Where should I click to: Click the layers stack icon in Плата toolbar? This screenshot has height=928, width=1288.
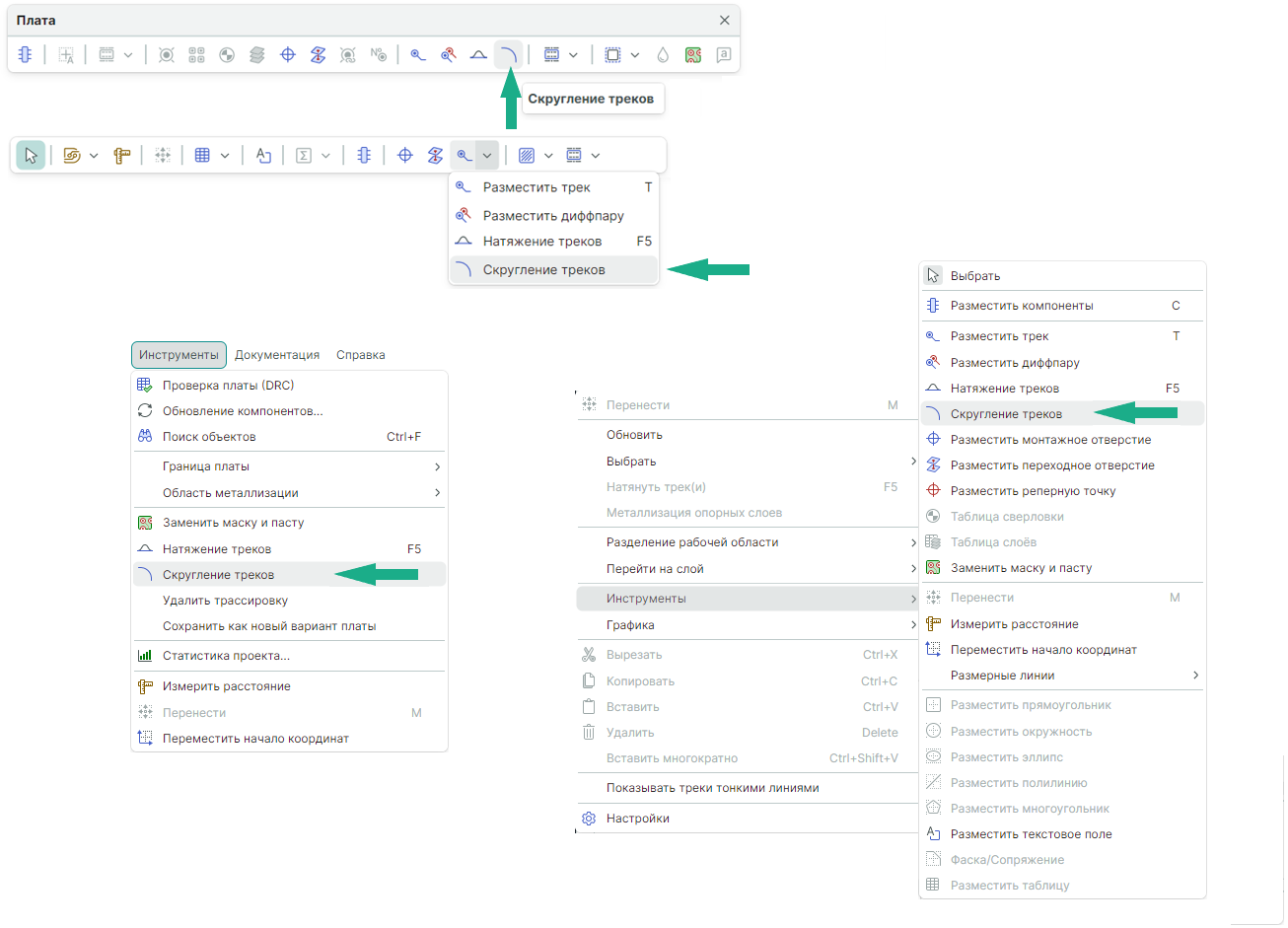(257, 55)
